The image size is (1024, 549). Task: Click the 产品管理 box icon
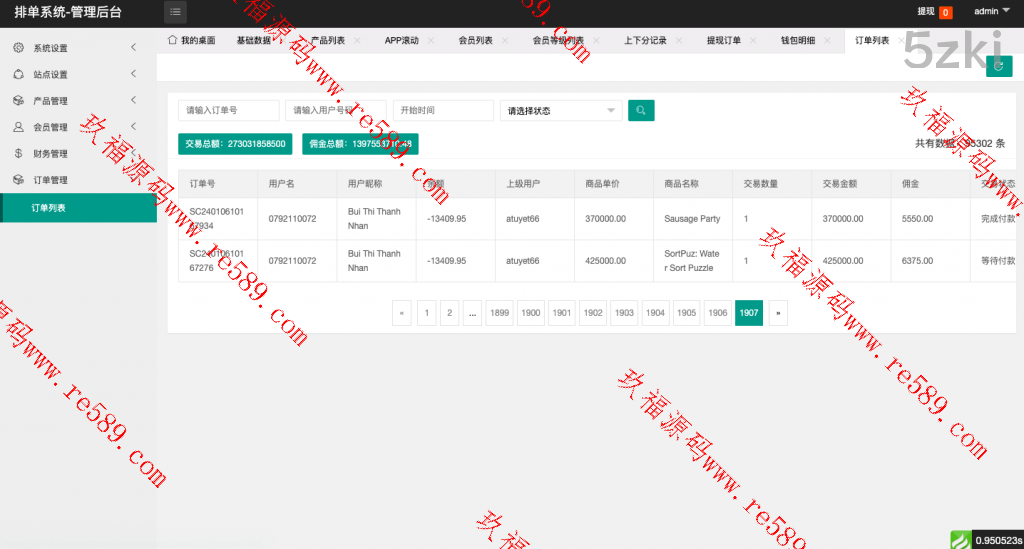pyautogui.click(x=18, y=101)
